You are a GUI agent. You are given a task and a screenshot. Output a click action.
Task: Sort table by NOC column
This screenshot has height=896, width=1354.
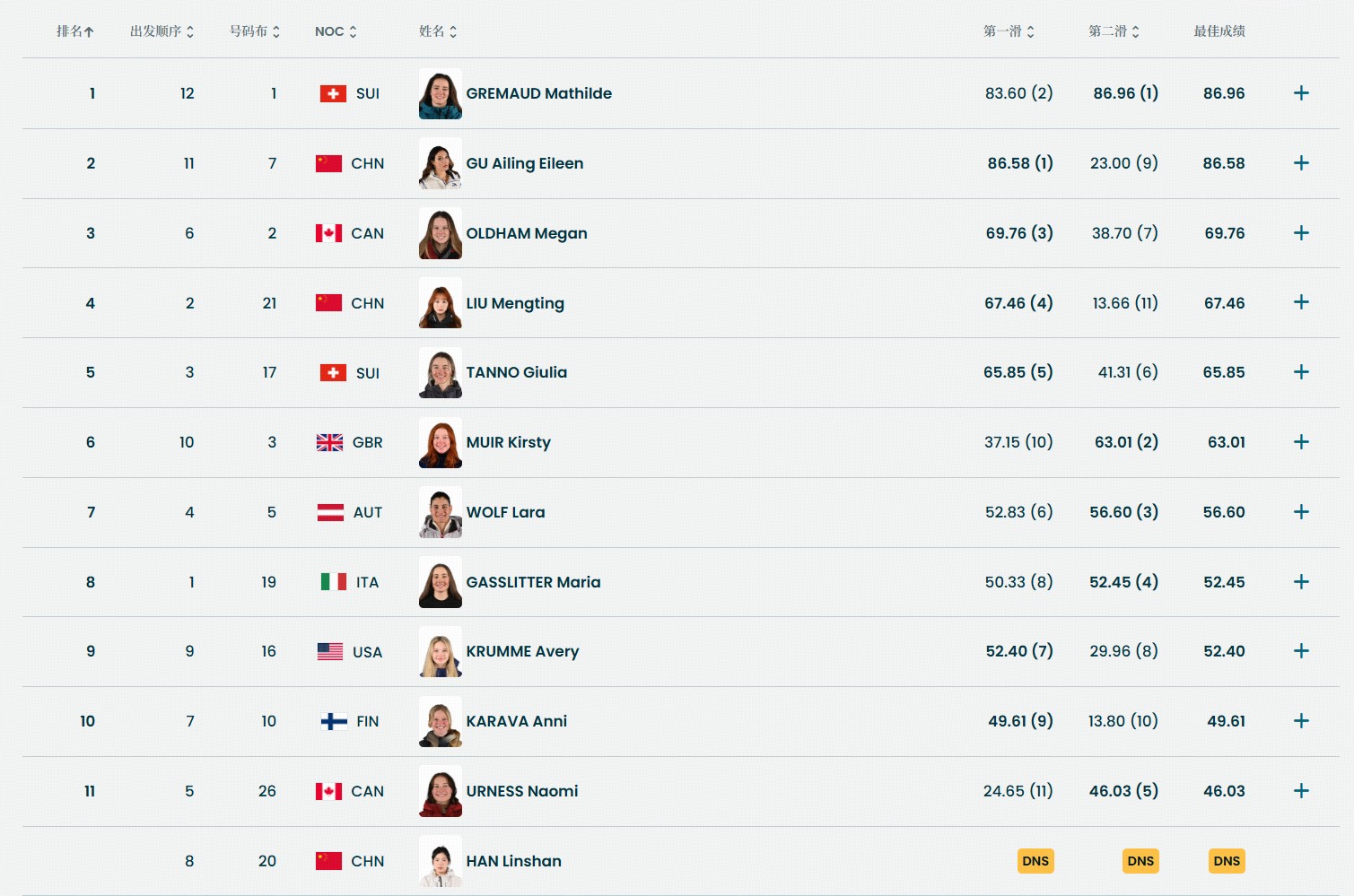pos(336,31)
